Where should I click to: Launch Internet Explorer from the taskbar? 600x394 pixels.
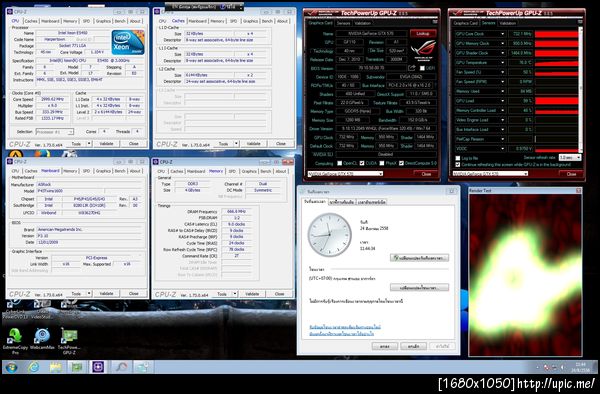click(x=34, y=367)
